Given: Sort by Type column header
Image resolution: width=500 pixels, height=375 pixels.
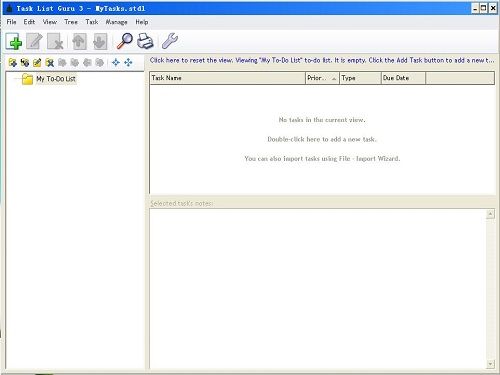Looking at the screenshot, I should [360, 78].
